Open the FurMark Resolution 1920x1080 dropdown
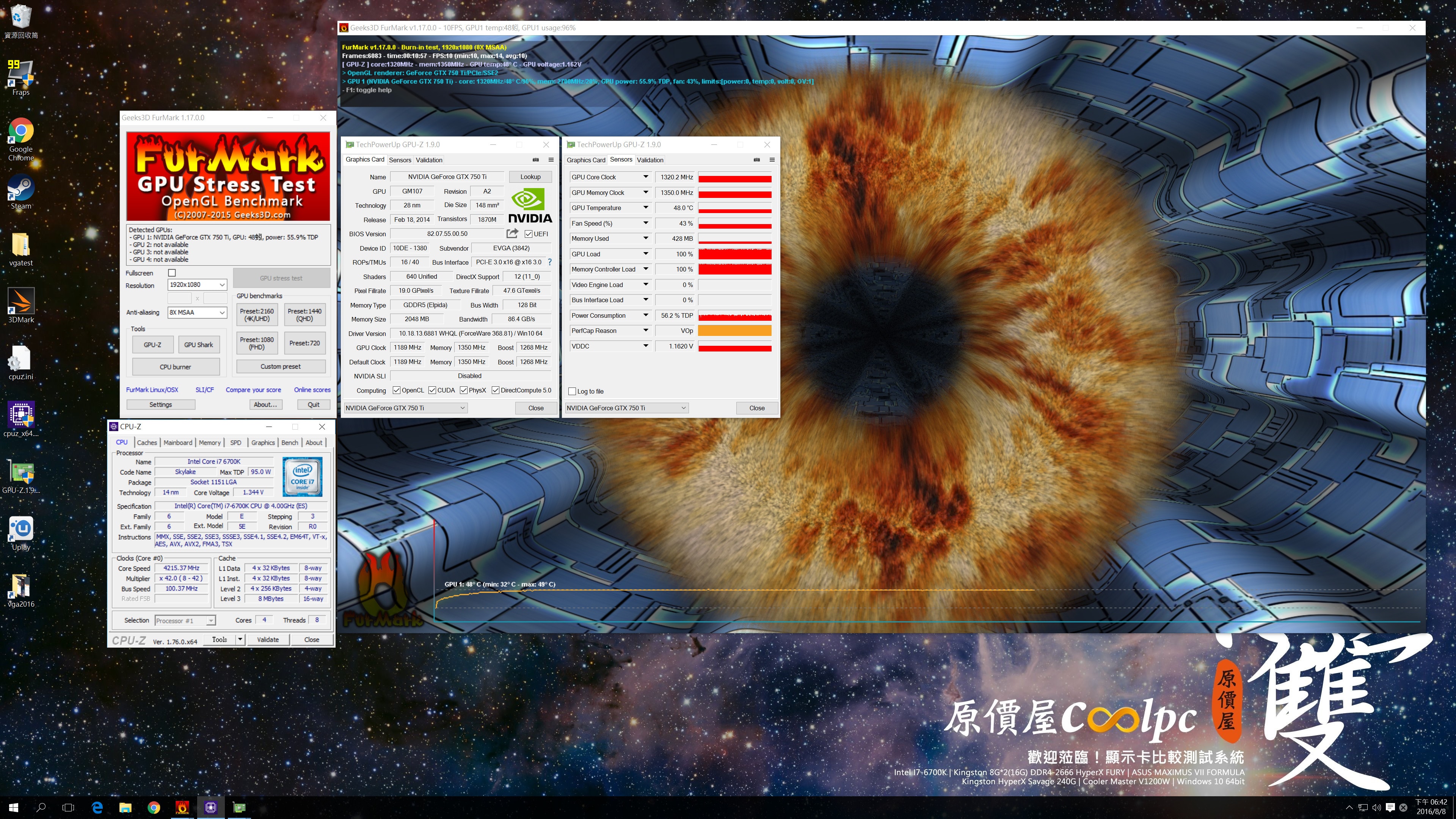This screenshot has height=819, width=1456. (x=197, y=285)
